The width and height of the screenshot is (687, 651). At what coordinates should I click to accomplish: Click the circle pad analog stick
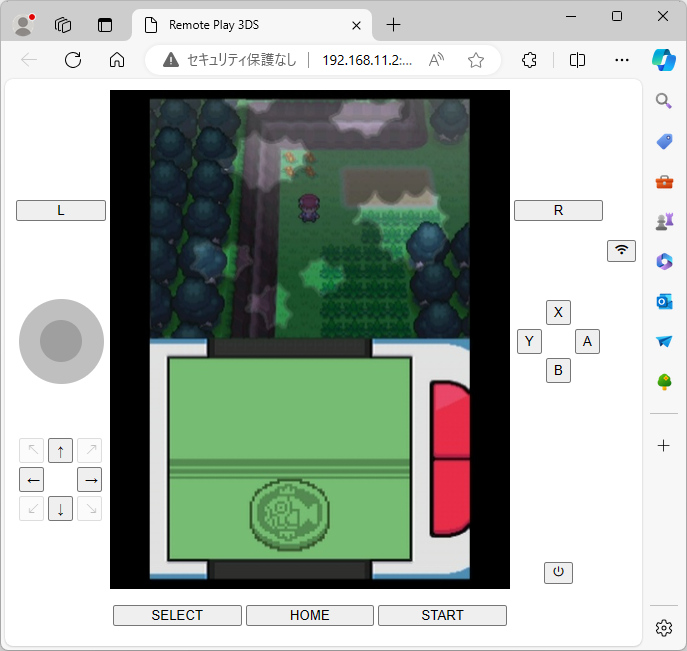tap(61, 341)
